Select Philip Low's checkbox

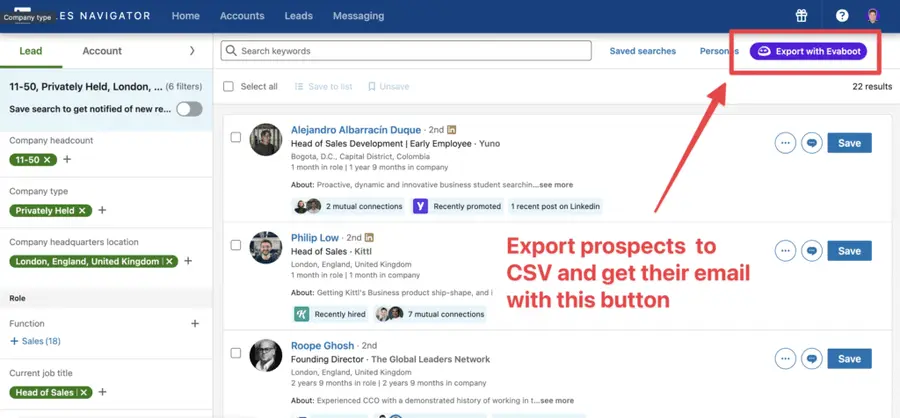236,245
